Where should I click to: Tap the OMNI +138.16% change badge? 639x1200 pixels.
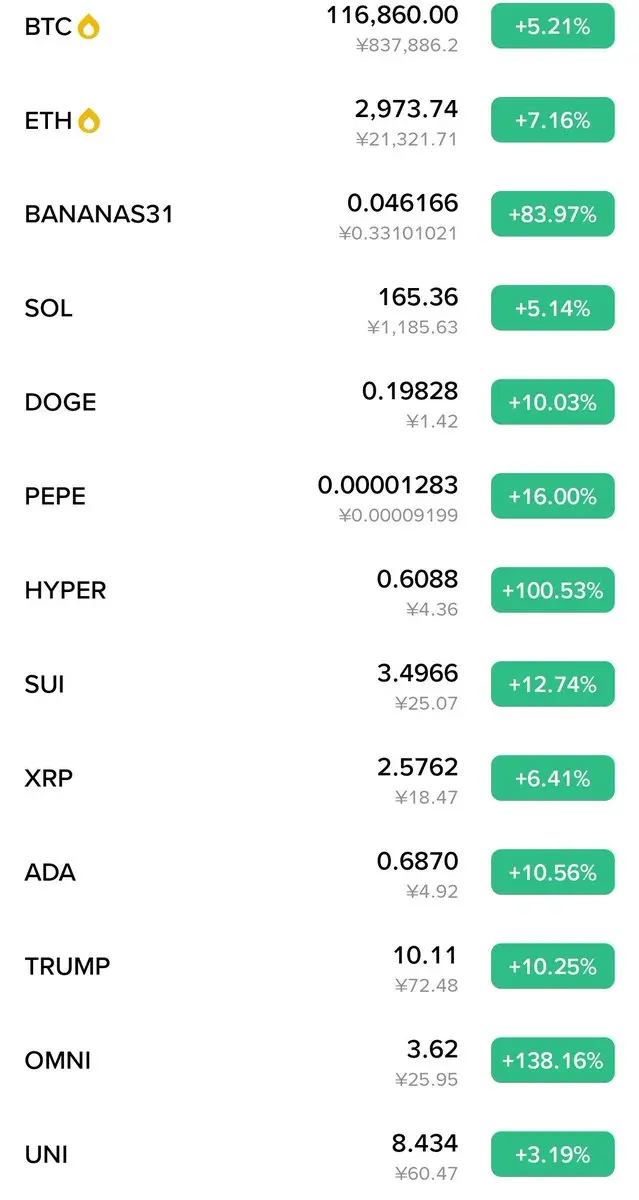coord(552,1061)
